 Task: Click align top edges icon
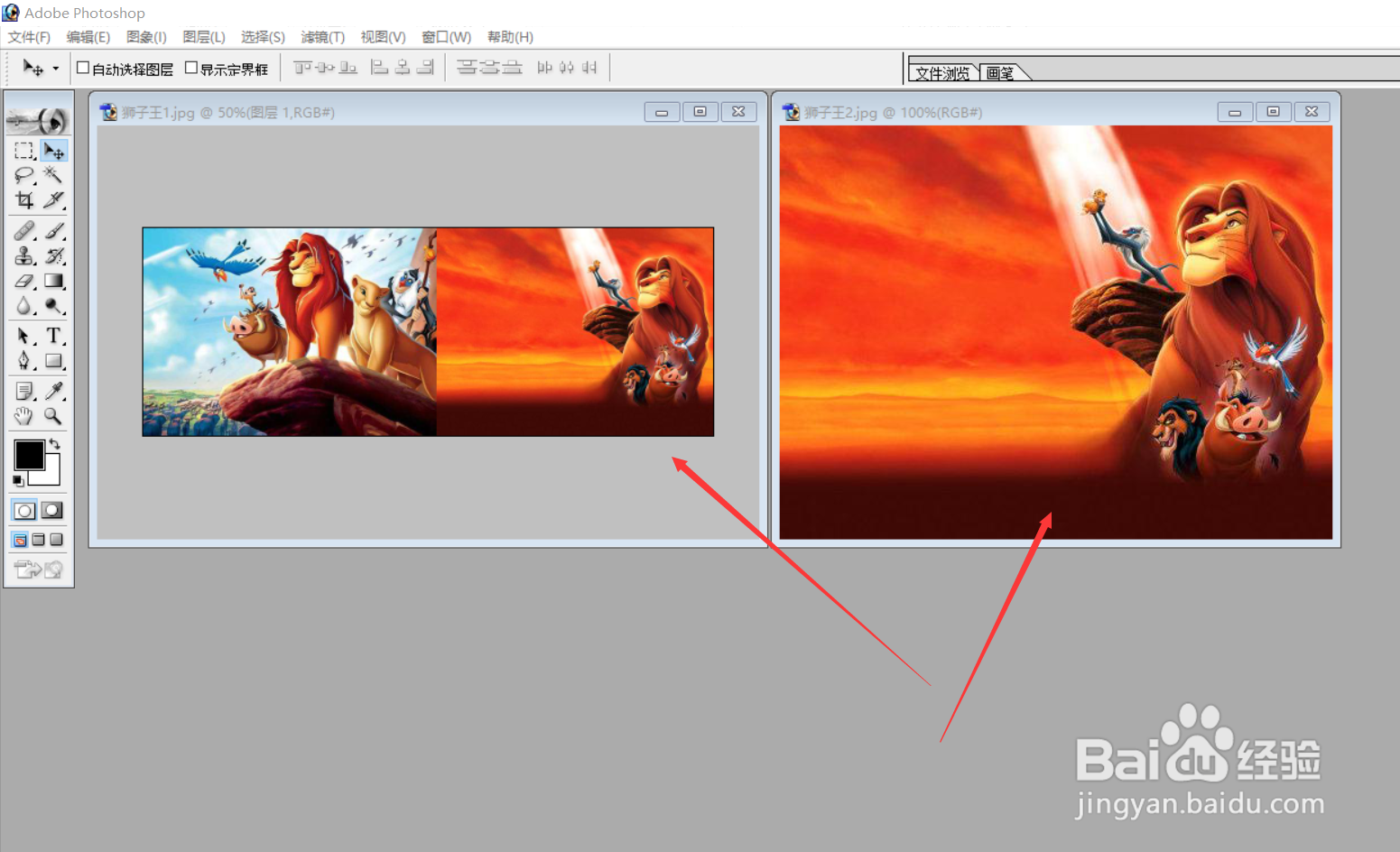click(302, 68)
